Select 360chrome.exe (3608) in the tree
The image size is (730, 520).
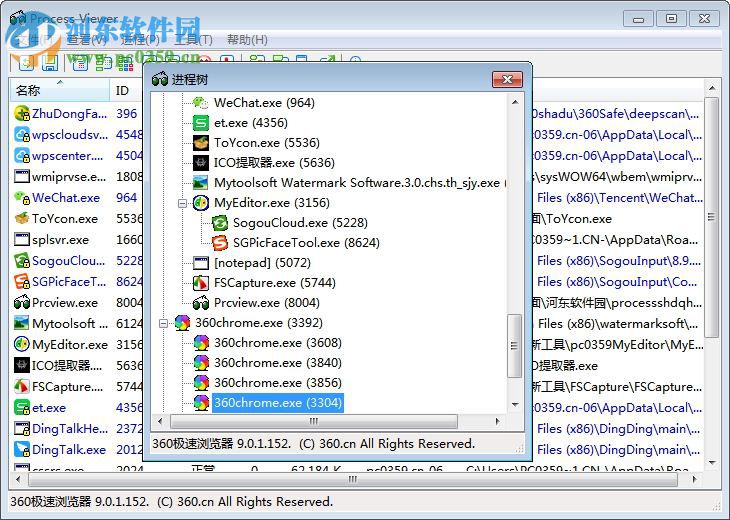pos(278,343)
